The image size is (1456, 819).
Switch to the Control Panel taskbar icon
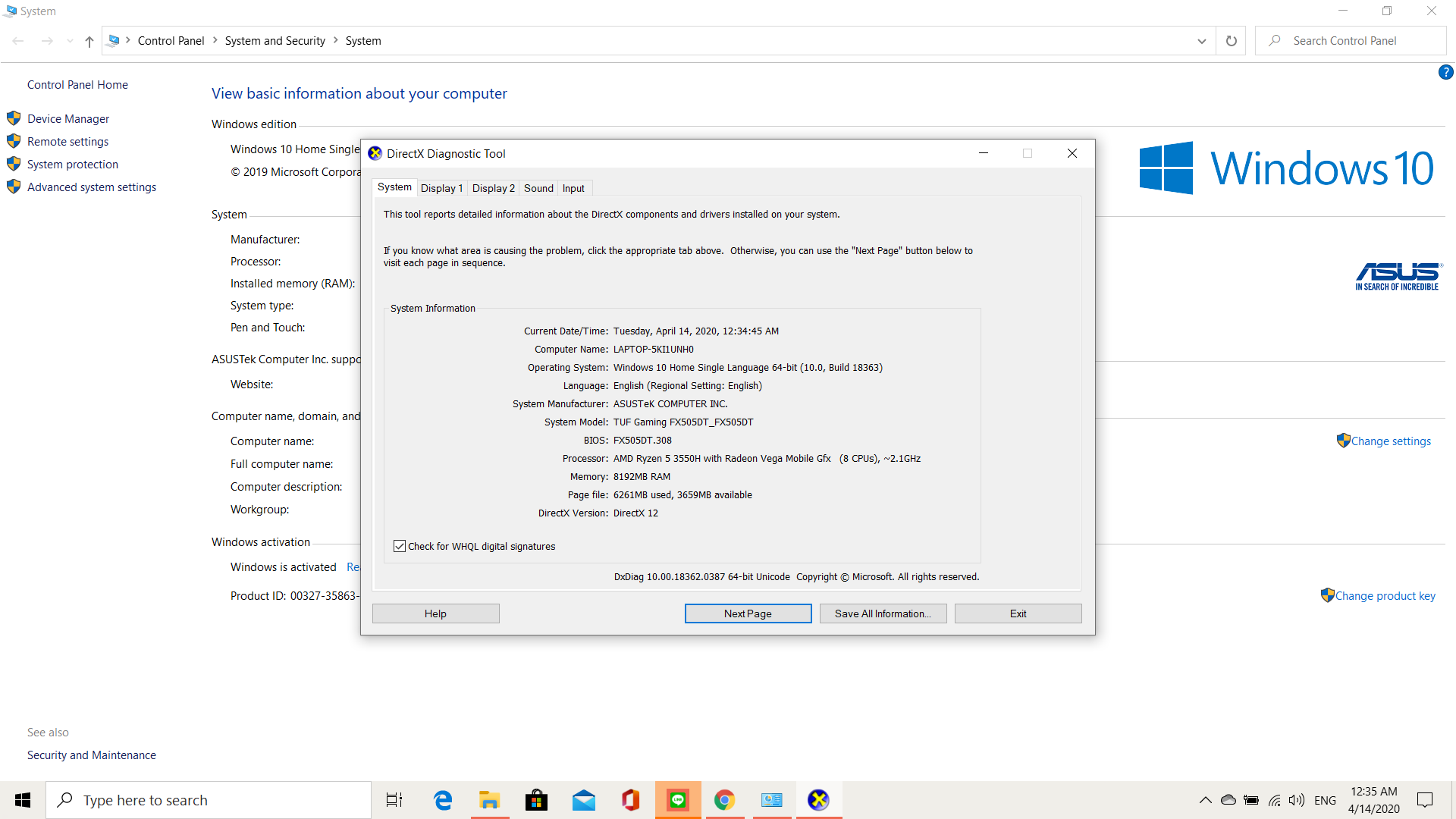[x=772, y=800]
